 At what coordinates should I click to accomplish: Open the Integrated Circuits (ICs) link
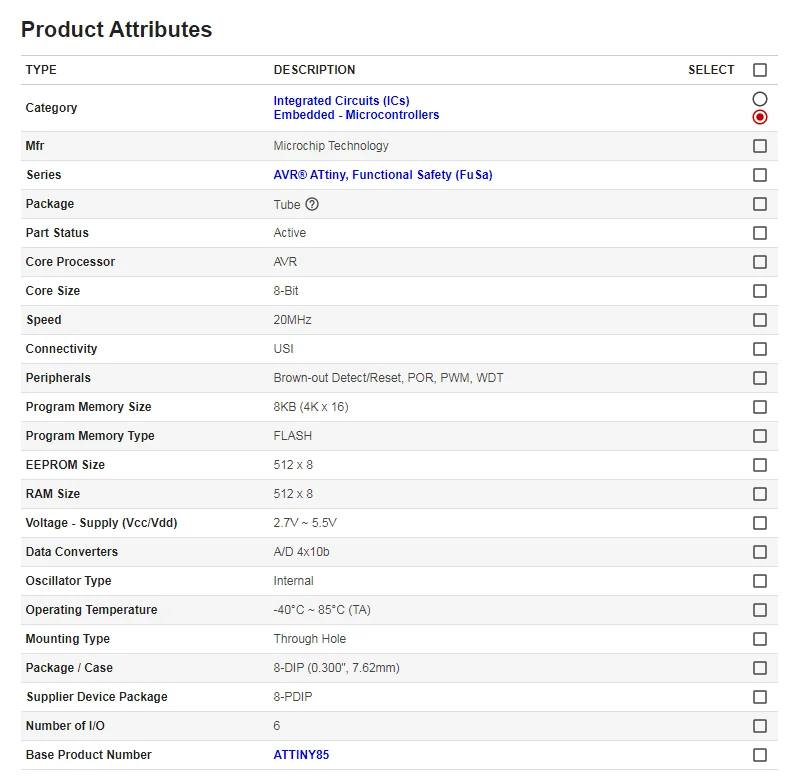point(341,101)
